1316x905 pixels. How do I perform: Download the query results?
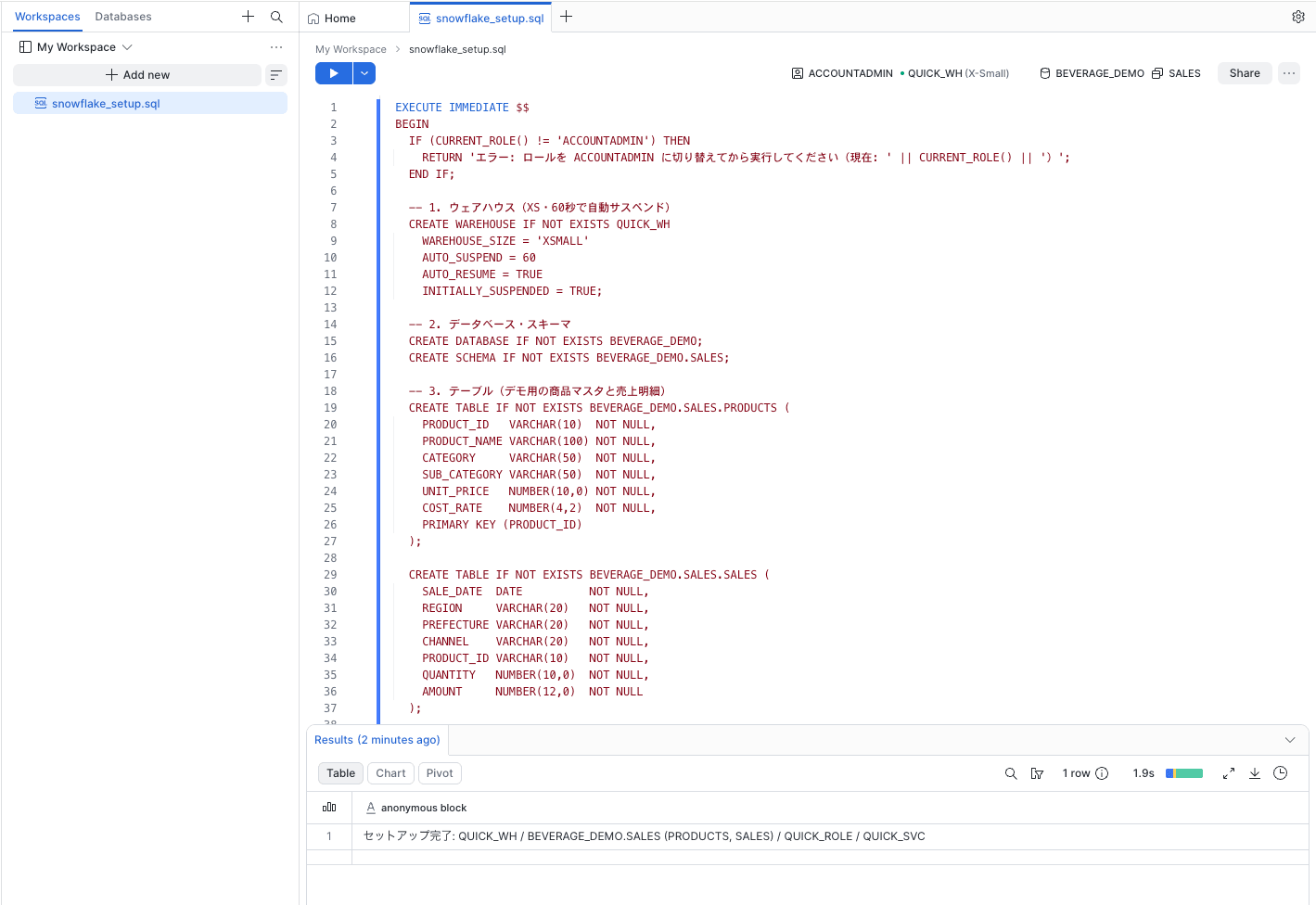click(1255, 773)
